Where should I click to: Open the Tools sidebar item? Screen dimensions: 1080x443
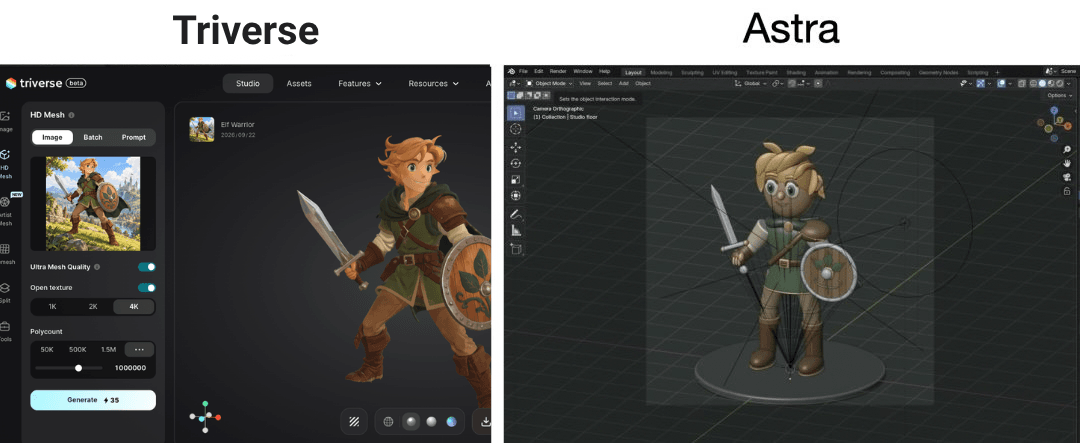5,331
